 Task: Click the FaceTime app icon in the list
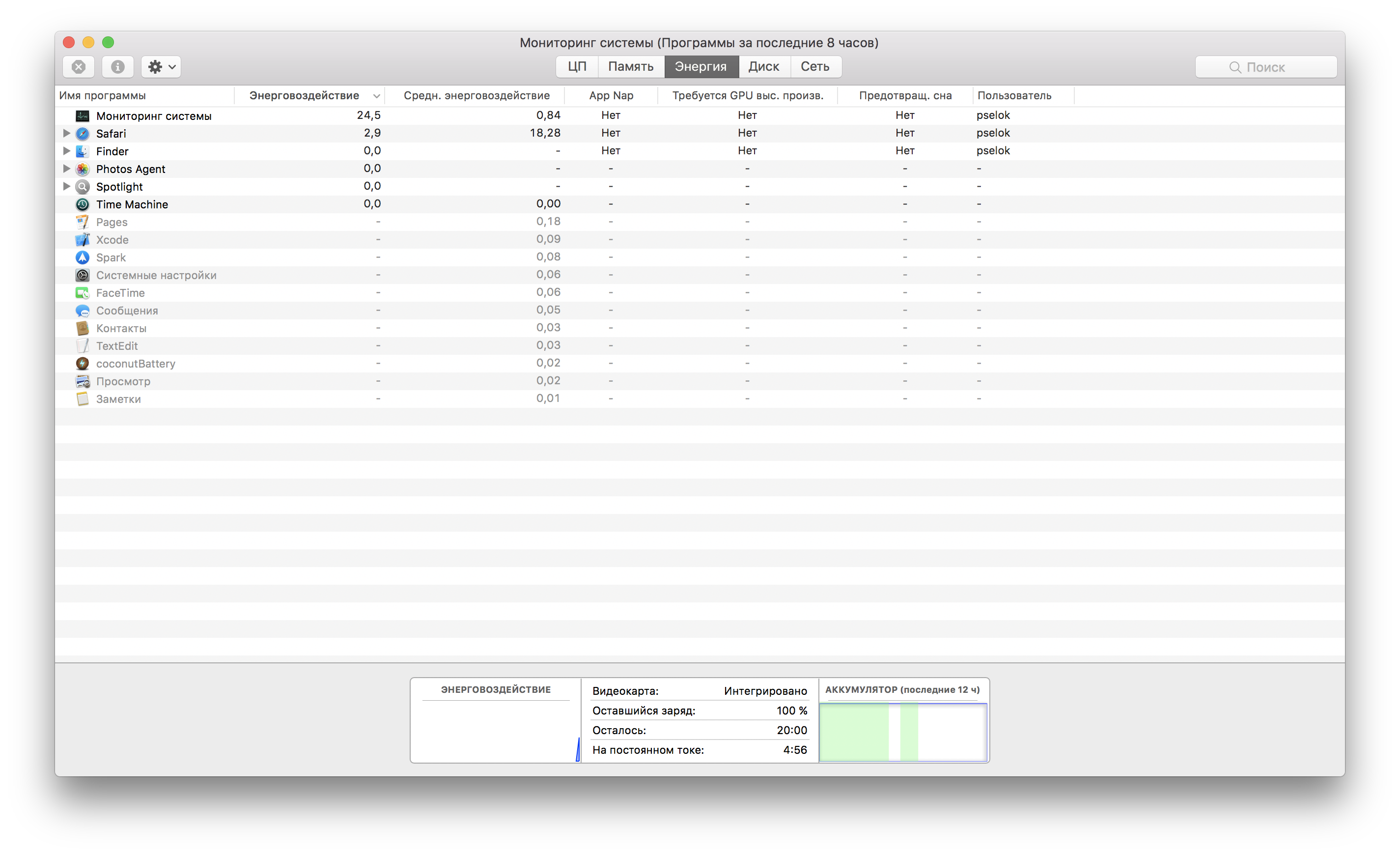point(83,293)
